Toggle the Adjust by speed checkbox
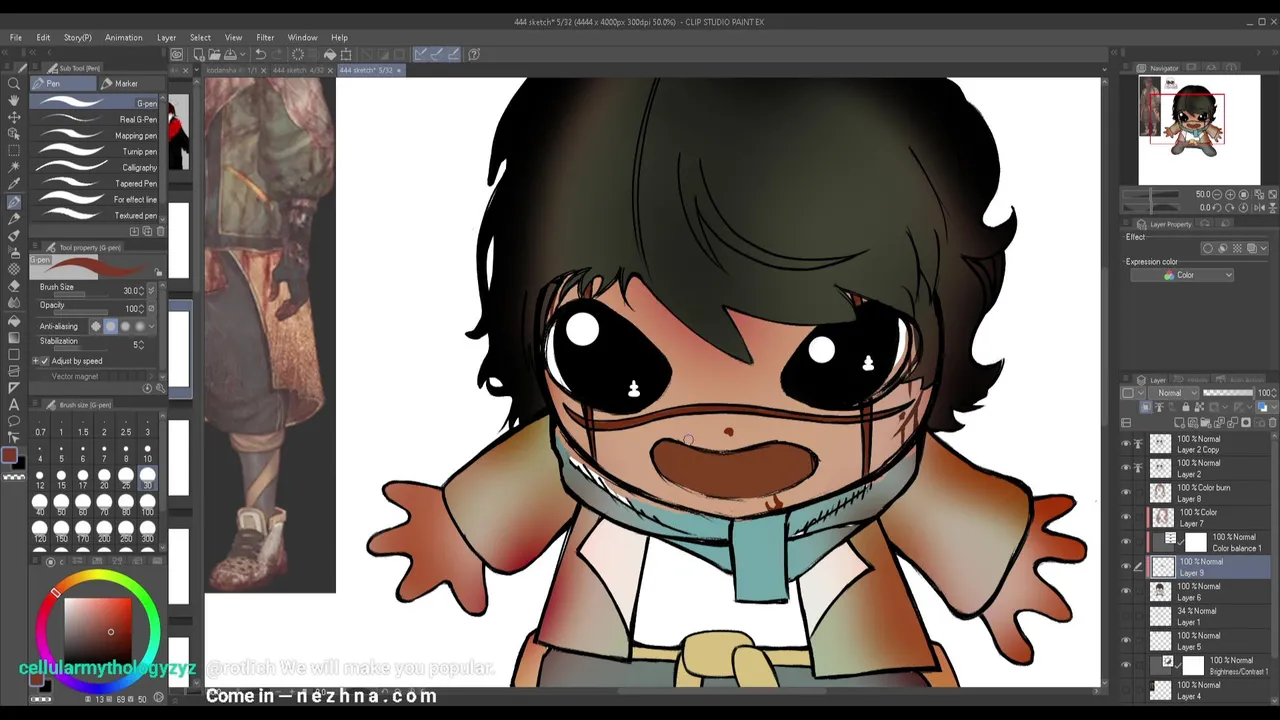Viewport: 1280px width, 720px height. [x=44, y=361]
